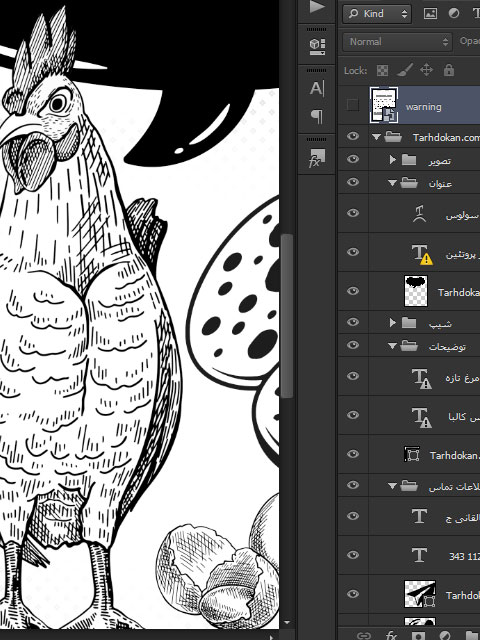
Task: Collapse the عنوان group
Action: coord(392,183)
